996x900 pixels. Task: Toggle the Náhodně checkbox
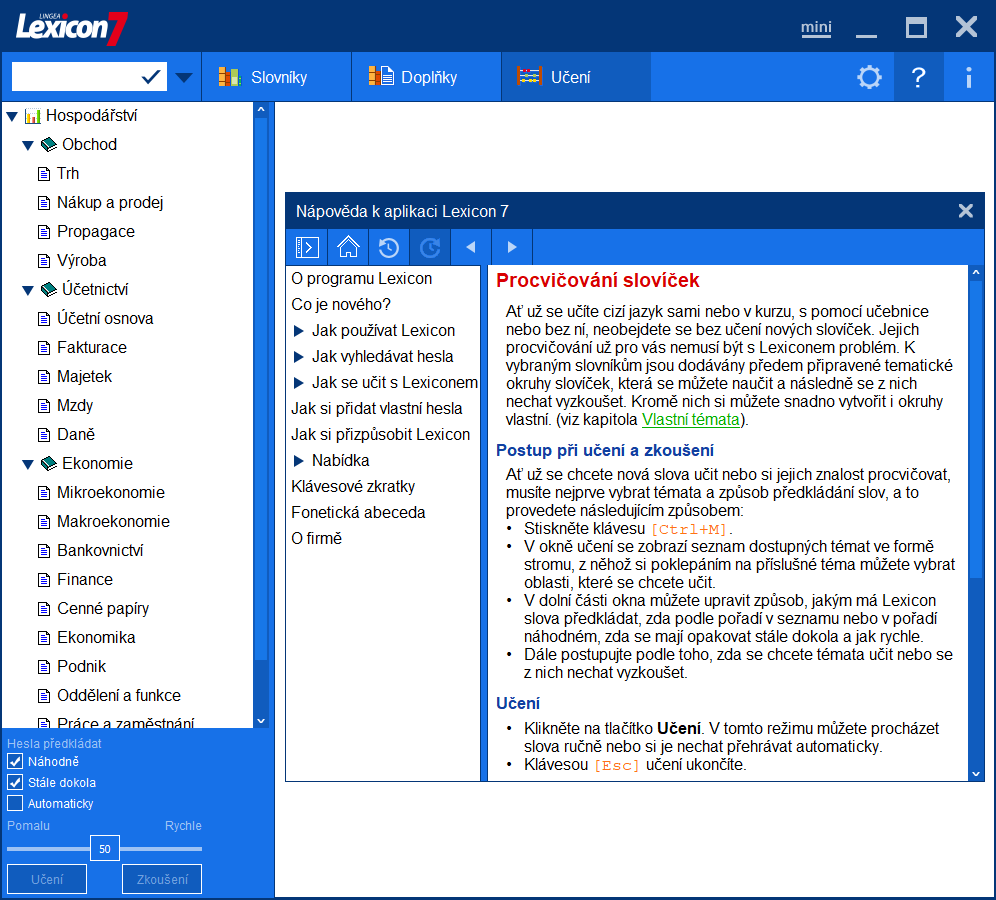15,761
